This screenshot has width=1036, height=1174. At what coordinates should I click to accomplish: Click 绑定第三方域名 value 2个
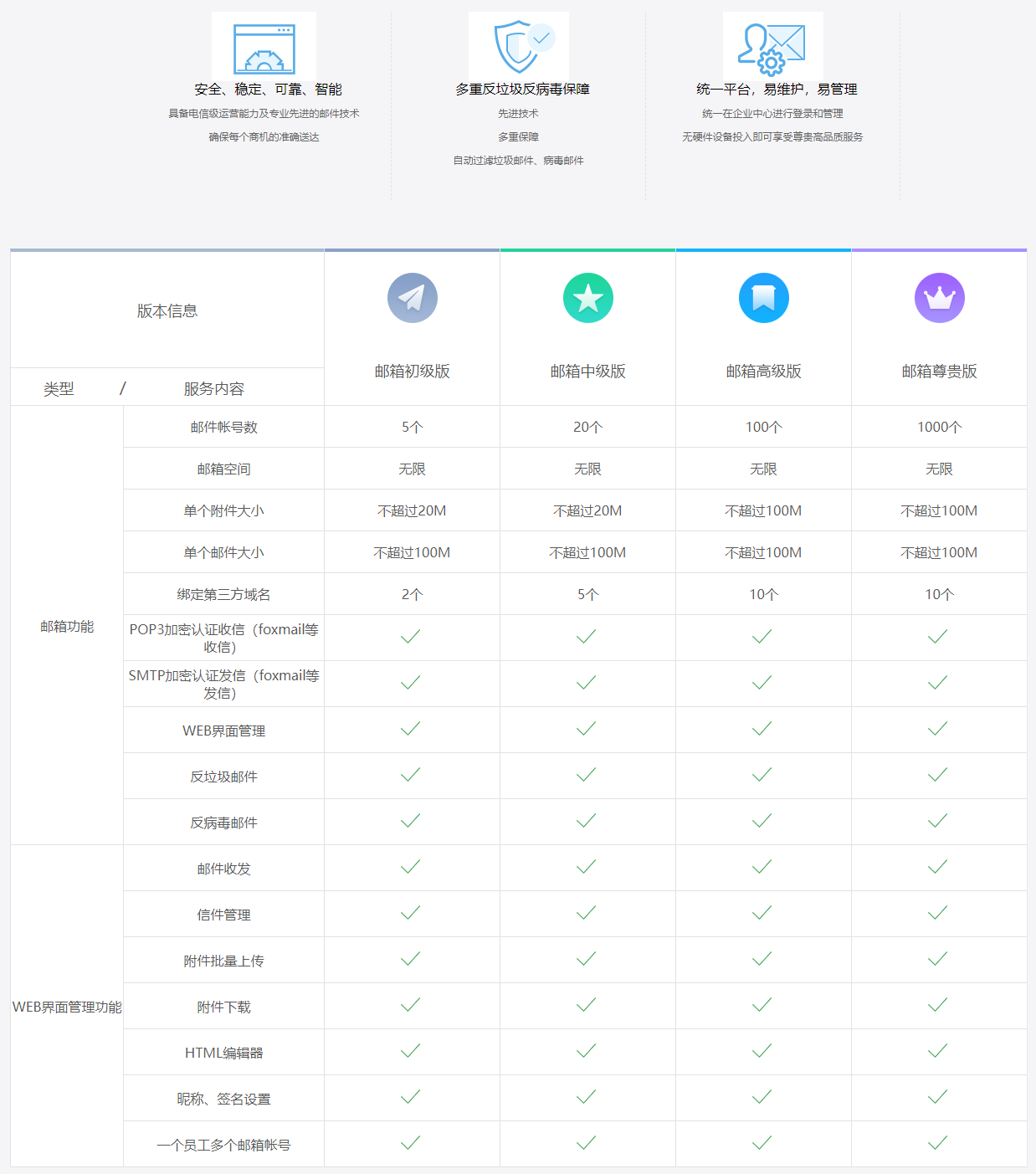pos(413,595)
